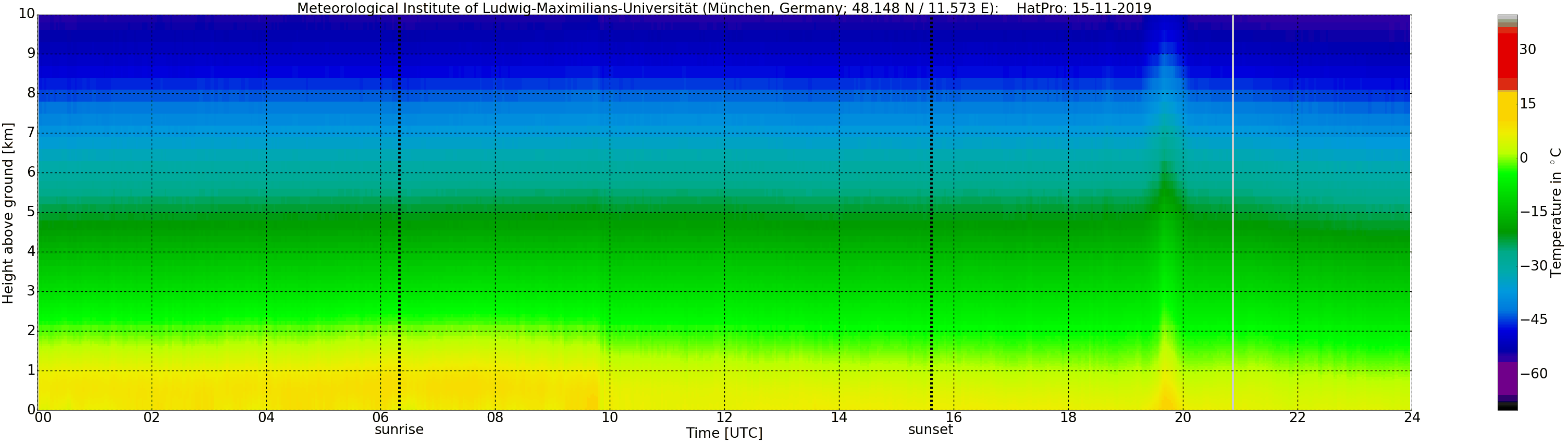Click the sunrise label below the time axis
Image resolution: width=1568 pixels, height=443 pixels.
(x=399, y=429)
